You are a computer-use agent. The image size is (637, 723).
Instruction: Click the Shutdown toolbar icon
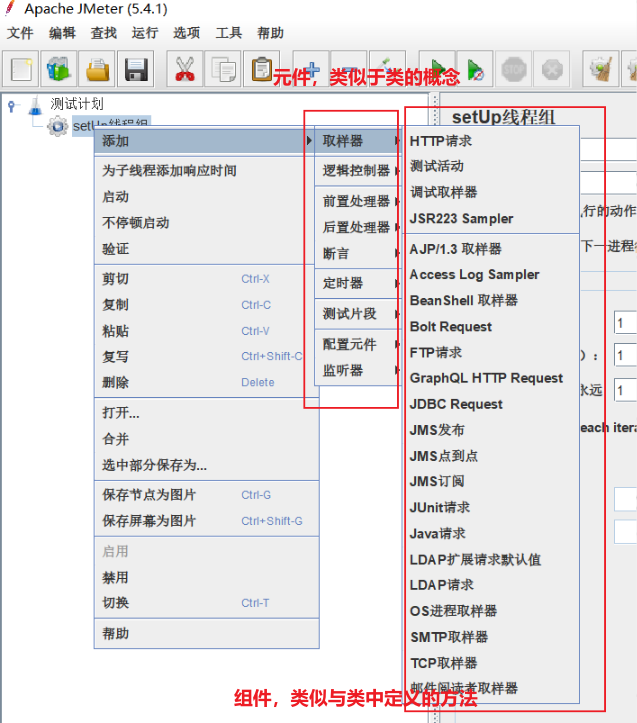pos(552,69)
